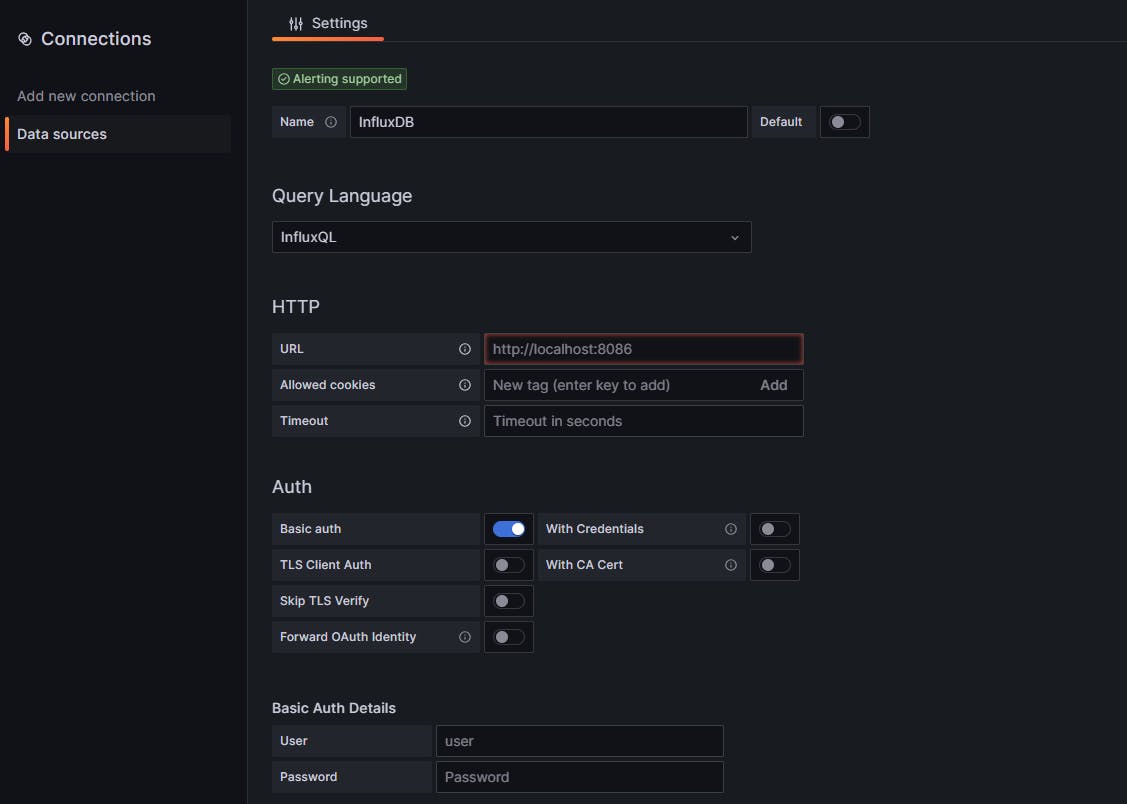Click the Name input containing InfluxDB
This screenshot has height=804, width=1127.
tap(548, 122)
